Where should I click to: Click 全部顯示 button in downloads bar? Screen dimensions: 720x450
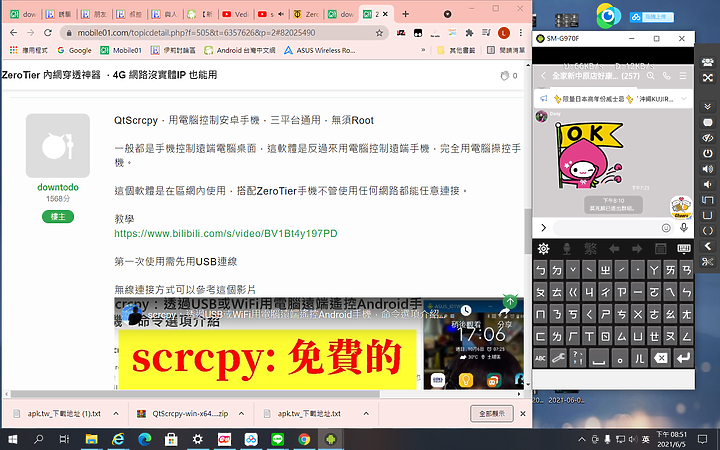point(492,414)
